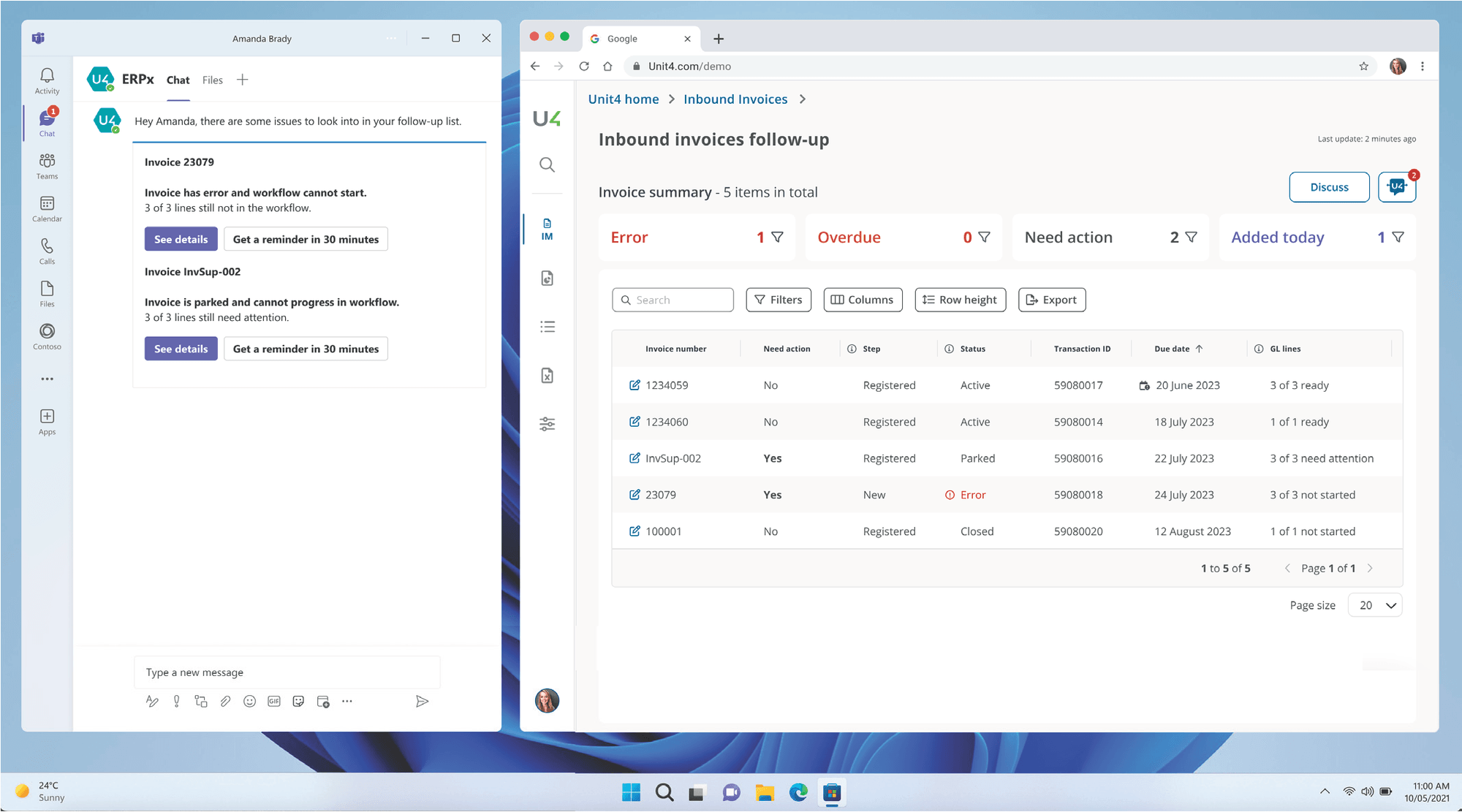This screenshot has height=812, width=1462.
Task: Select the Google browser tab
Action: tap(641, 39)
